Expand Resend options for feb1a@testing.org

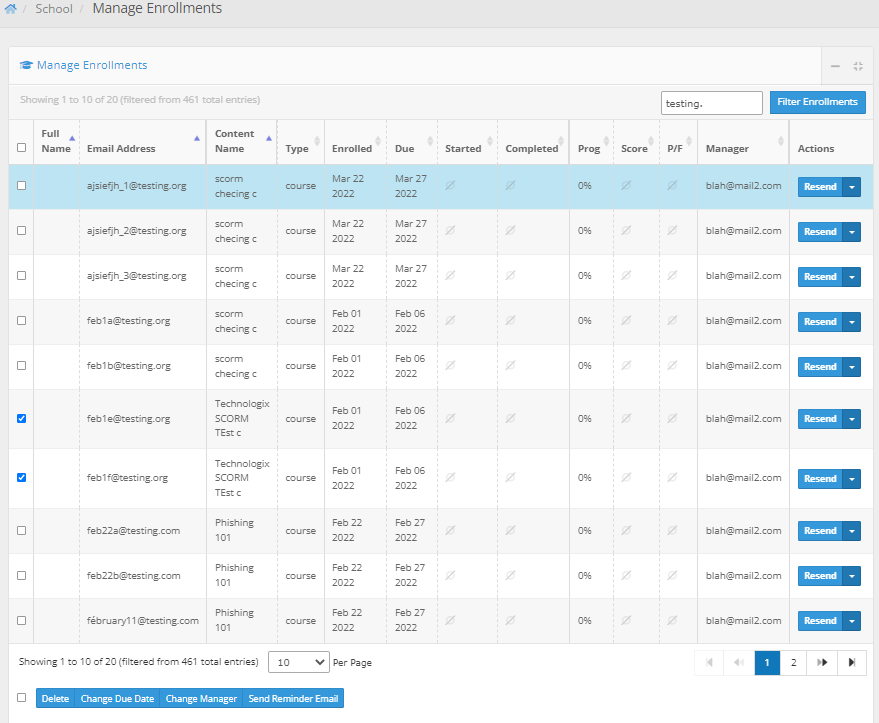[x=851, y=322]
